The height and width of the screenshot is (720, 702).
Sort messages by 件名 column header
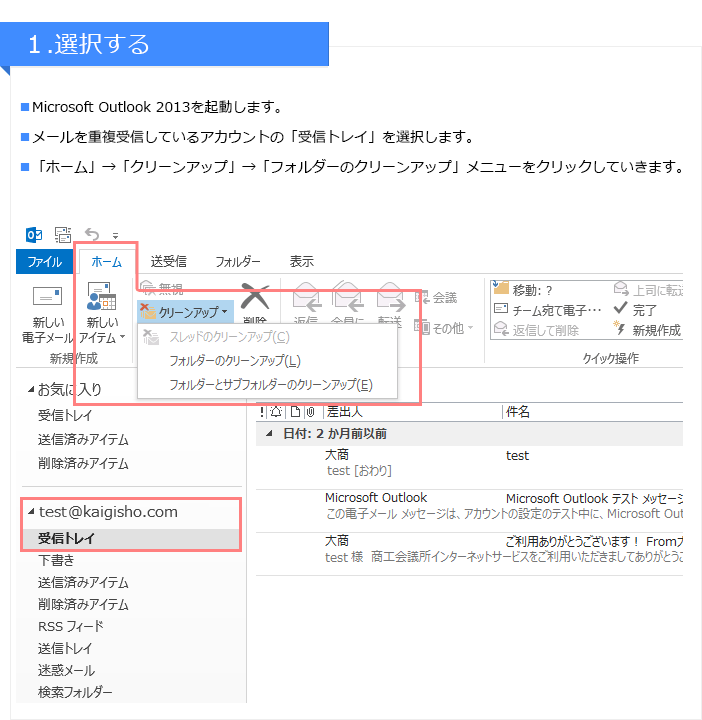(517, 411)
